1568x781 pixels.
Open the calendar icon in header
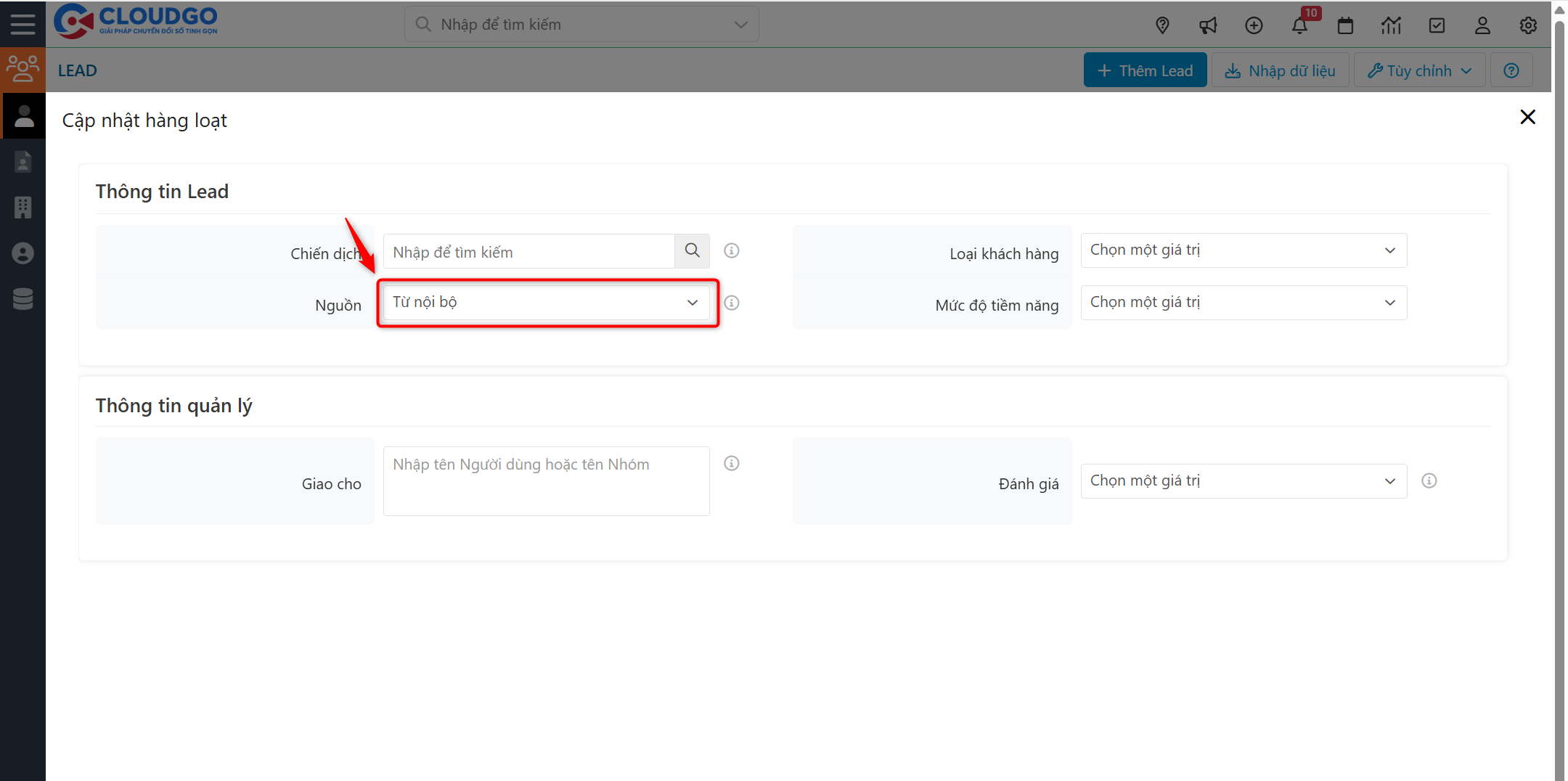[x=1345, y=25]
